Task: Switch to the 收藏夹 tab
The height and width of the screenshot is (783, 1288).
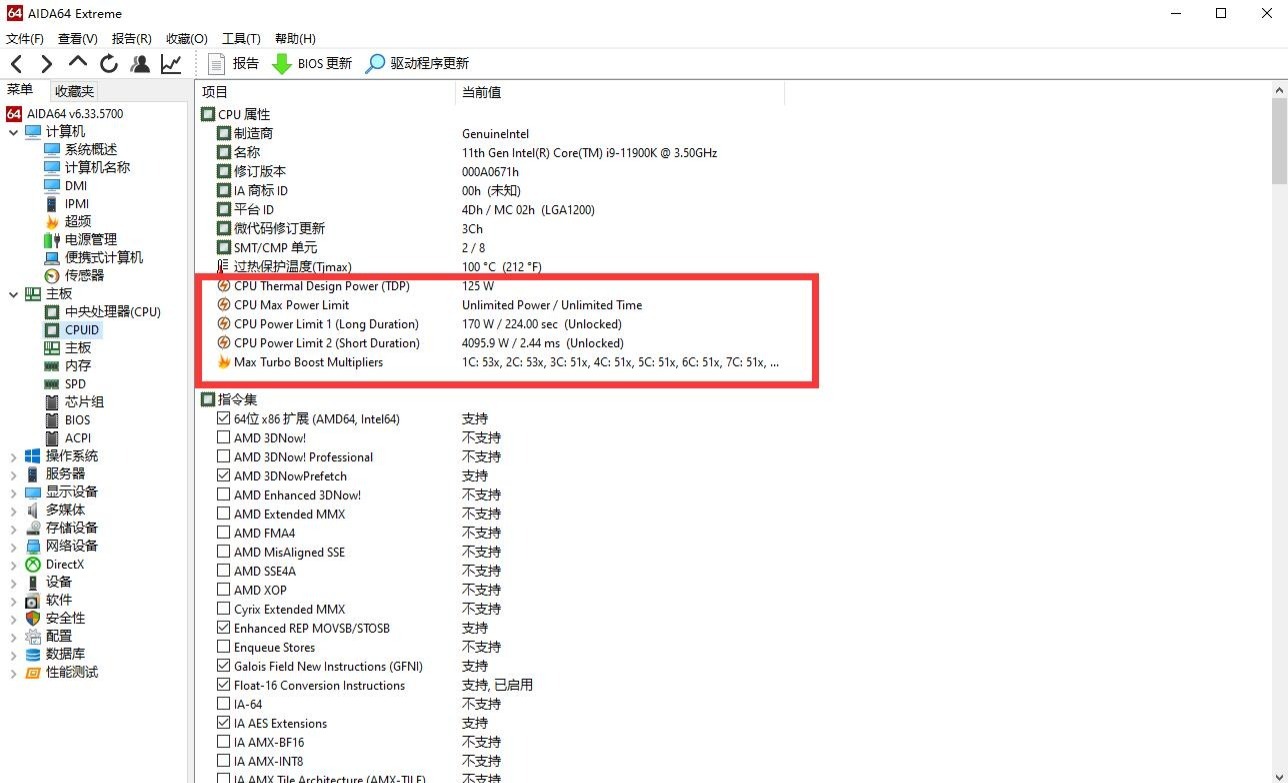Action: click(x=74, y=91)
